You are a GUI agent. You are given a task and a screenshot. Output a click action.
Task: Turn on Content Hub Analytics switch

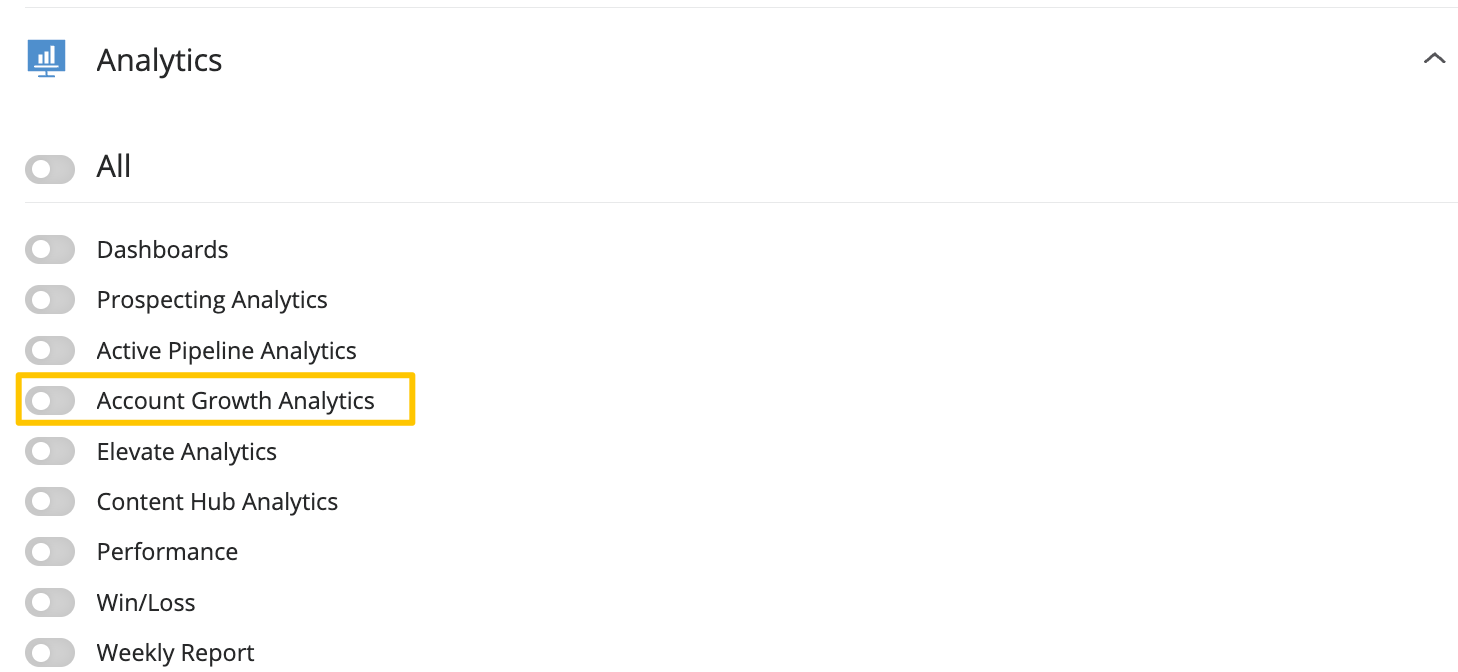pyautogui.click(x=50, y=502)
